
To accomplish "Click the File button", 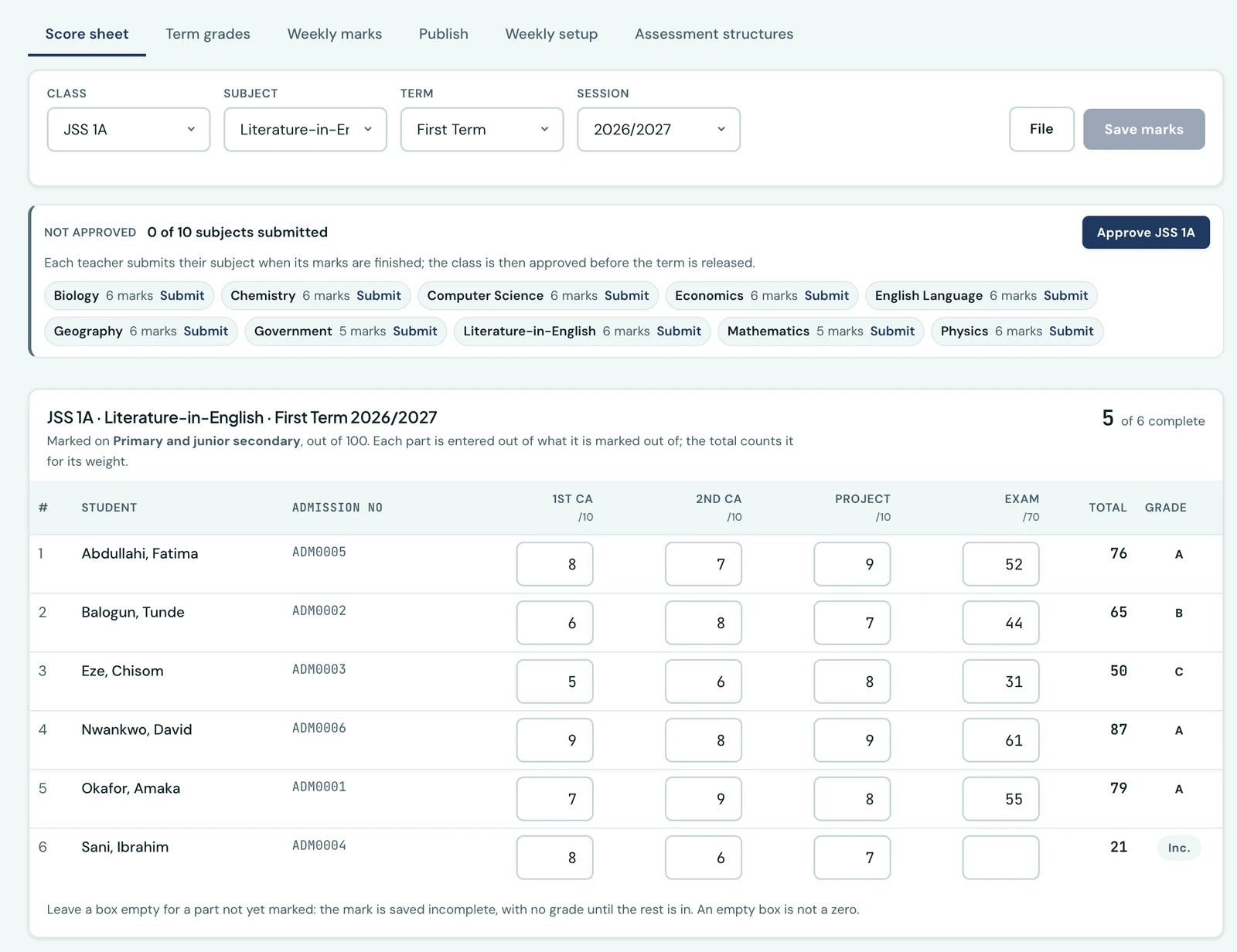I will (x=1041, y=129).
